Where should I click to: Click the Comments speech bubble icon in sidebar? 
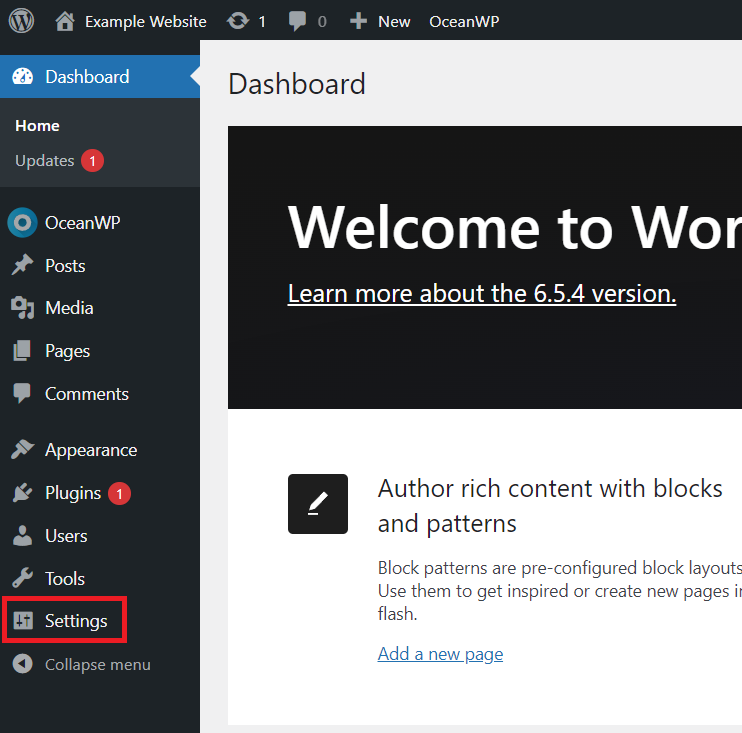[22, 393]
